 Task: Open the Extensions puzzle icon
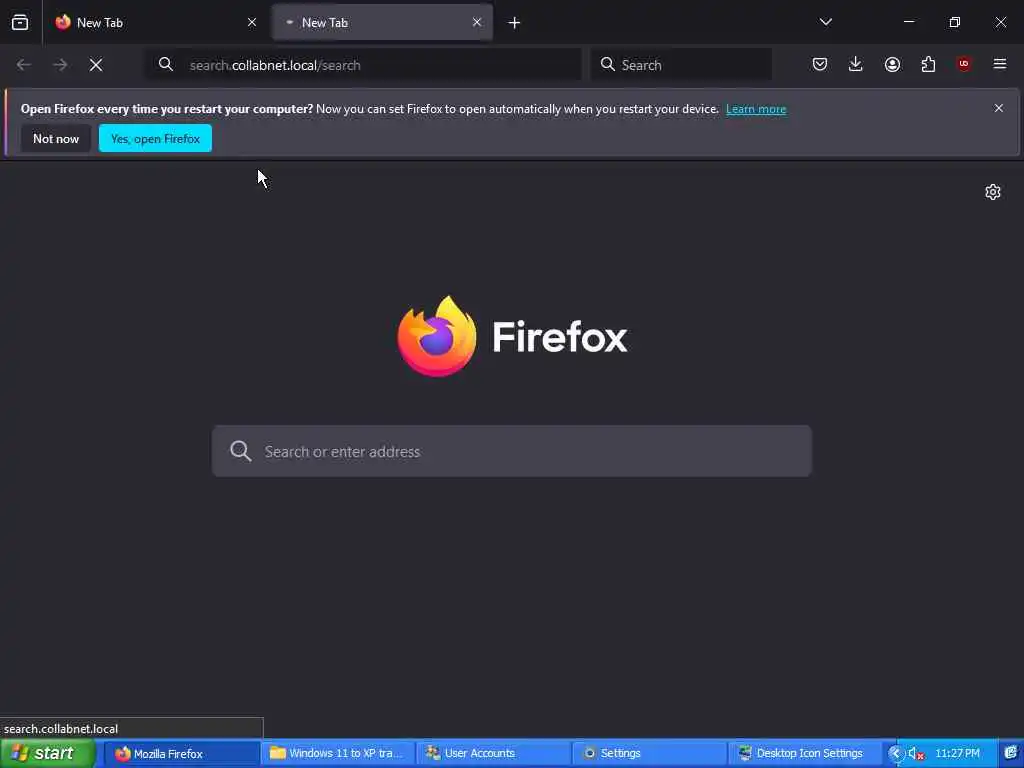(928, 64)
